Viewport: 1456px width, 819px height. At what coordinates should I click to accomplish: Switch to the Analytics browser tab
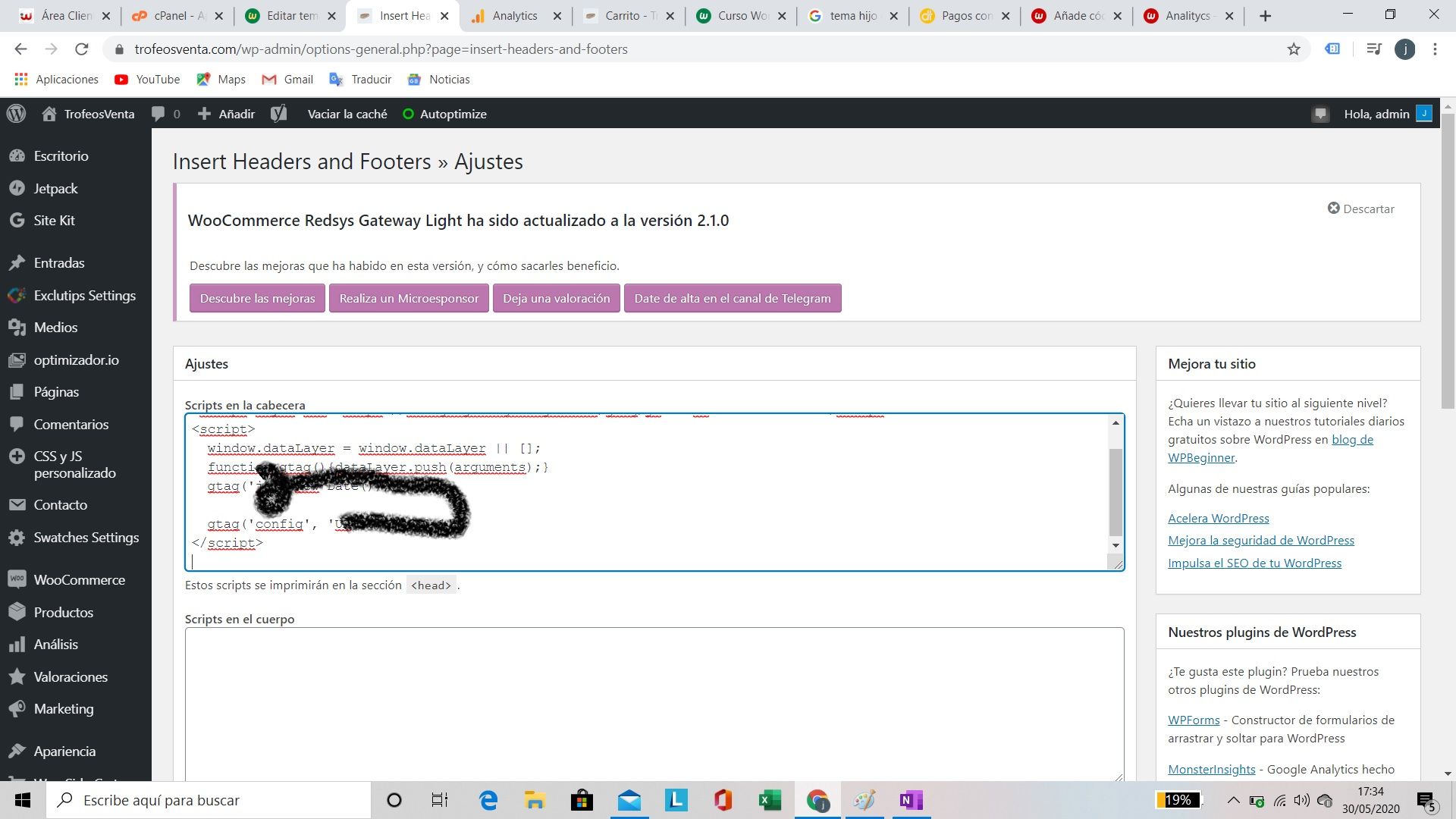pos(514,16)
